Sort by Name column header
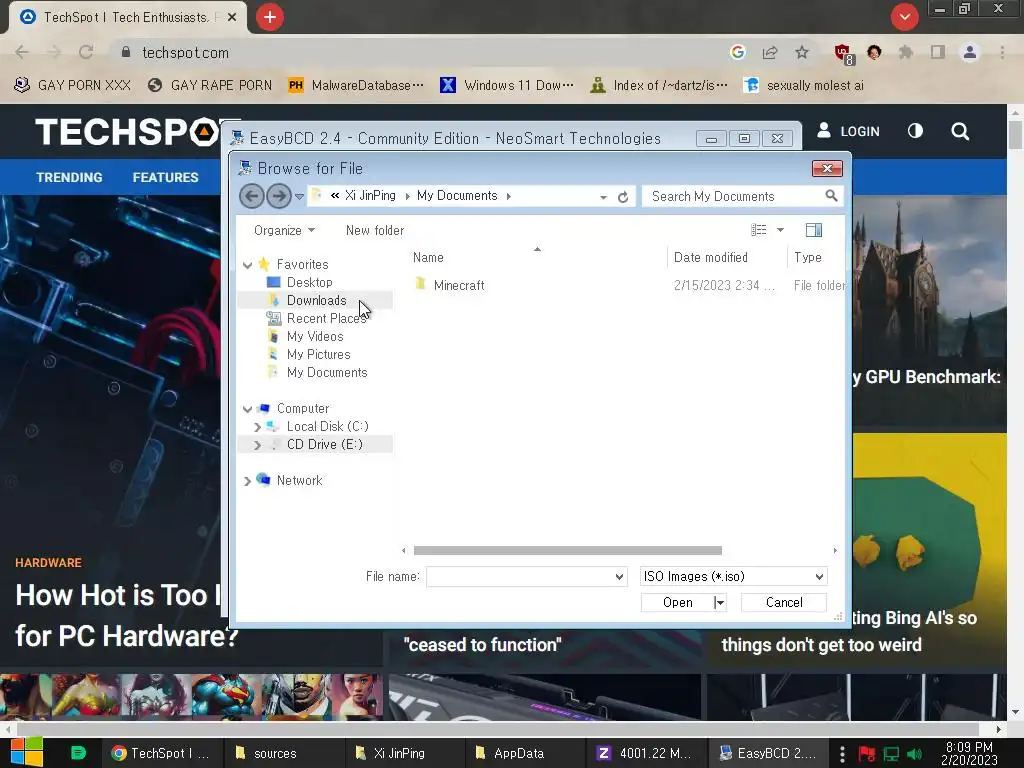1024x768 pixels. [428, 257]
